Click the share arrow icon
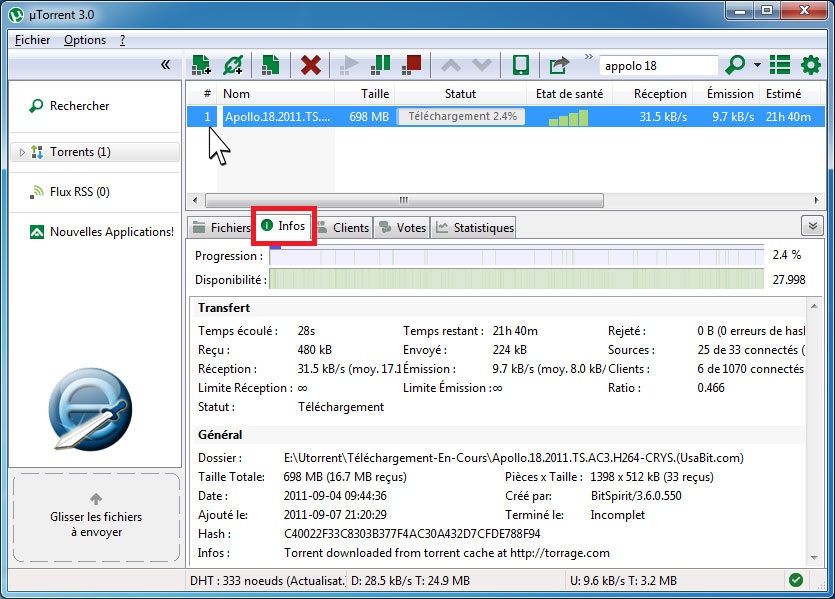Image resolution: width=835 pixels, height=599 pixels. coord(559,65)
